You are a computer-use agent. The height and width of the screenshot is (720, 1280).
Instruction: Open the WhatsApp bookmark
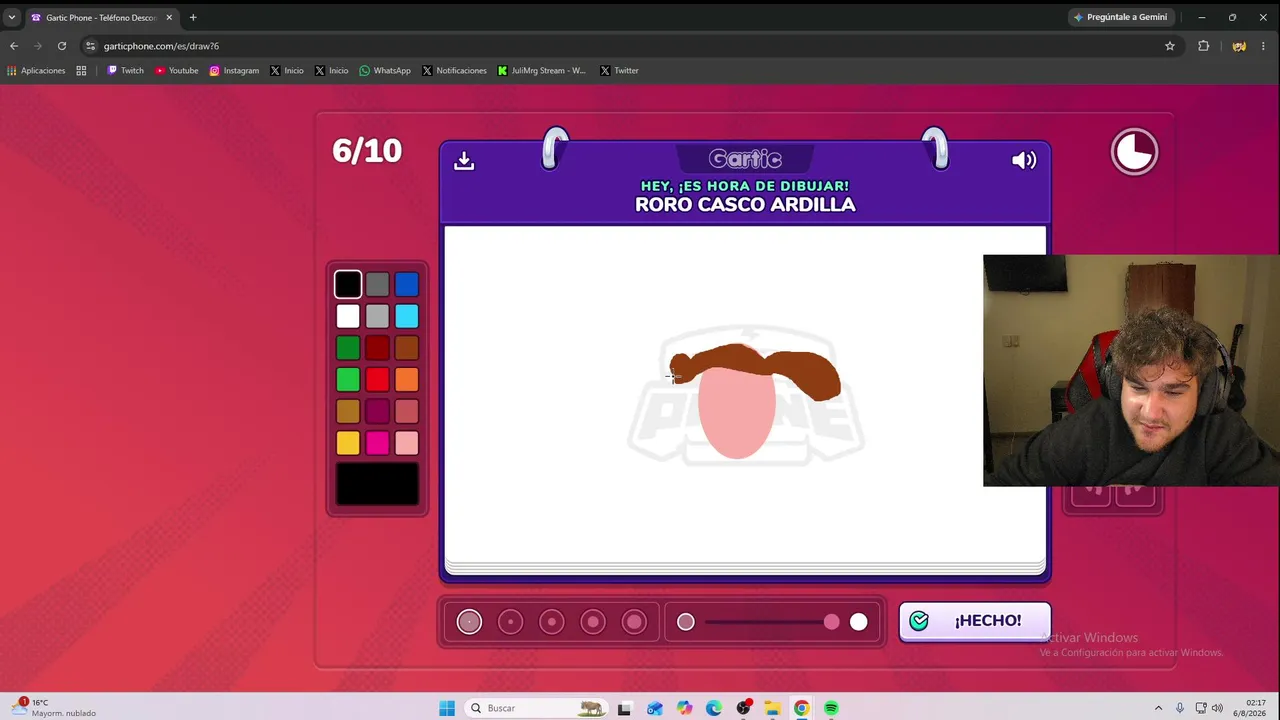385,71
